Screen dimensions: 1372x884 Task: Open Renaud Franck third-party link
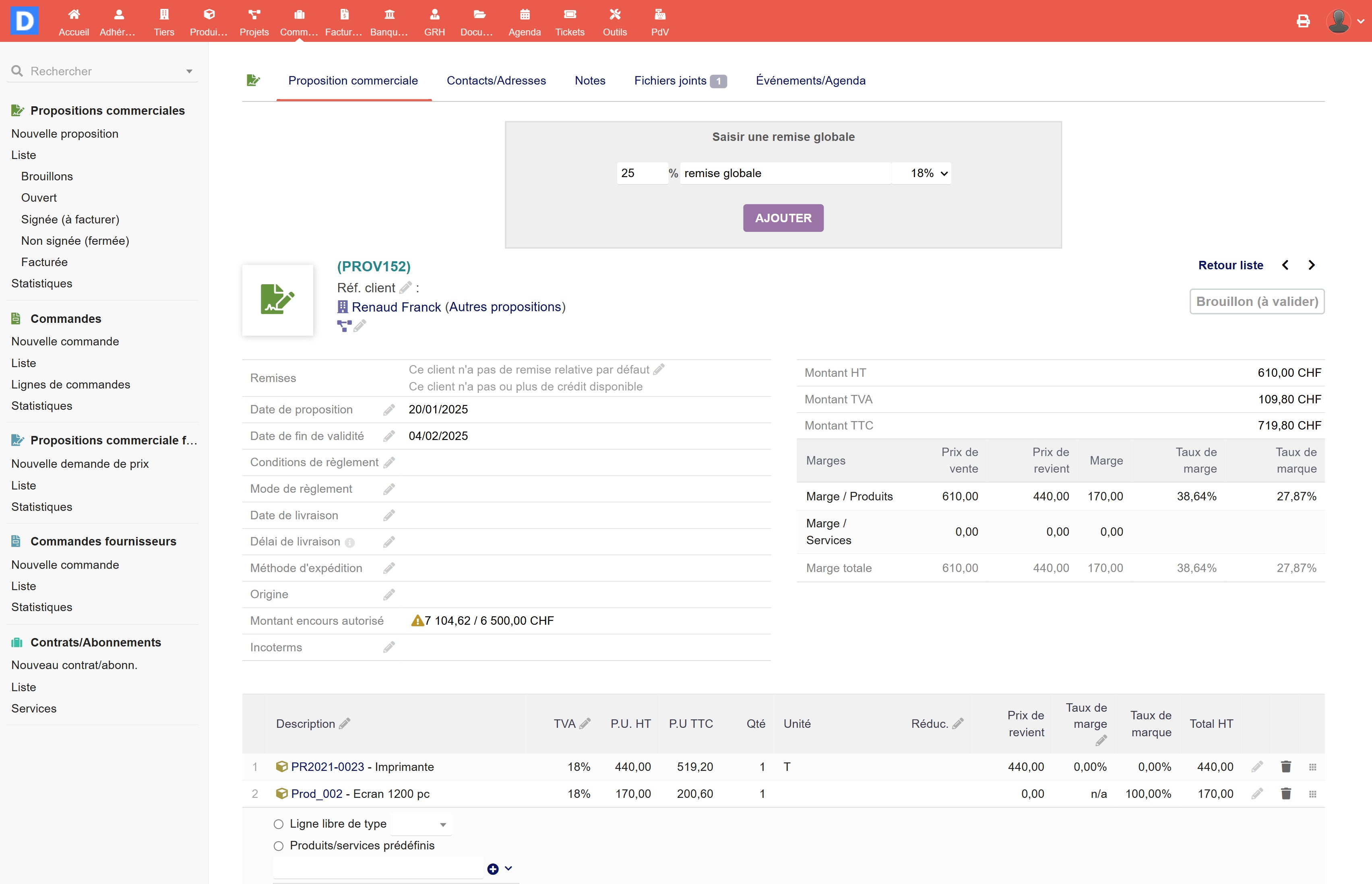(396, 307)
